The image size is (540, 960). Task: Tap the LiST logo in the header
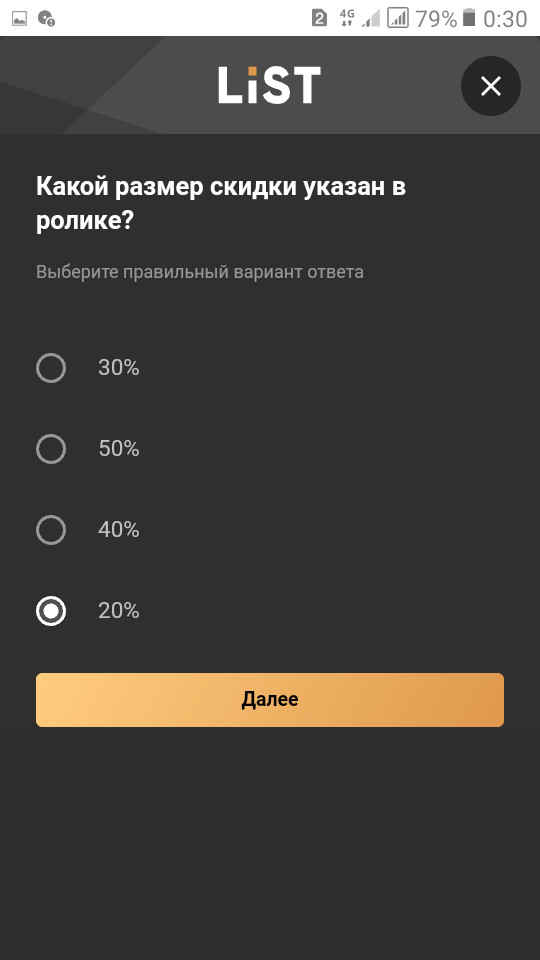[269, 85]
